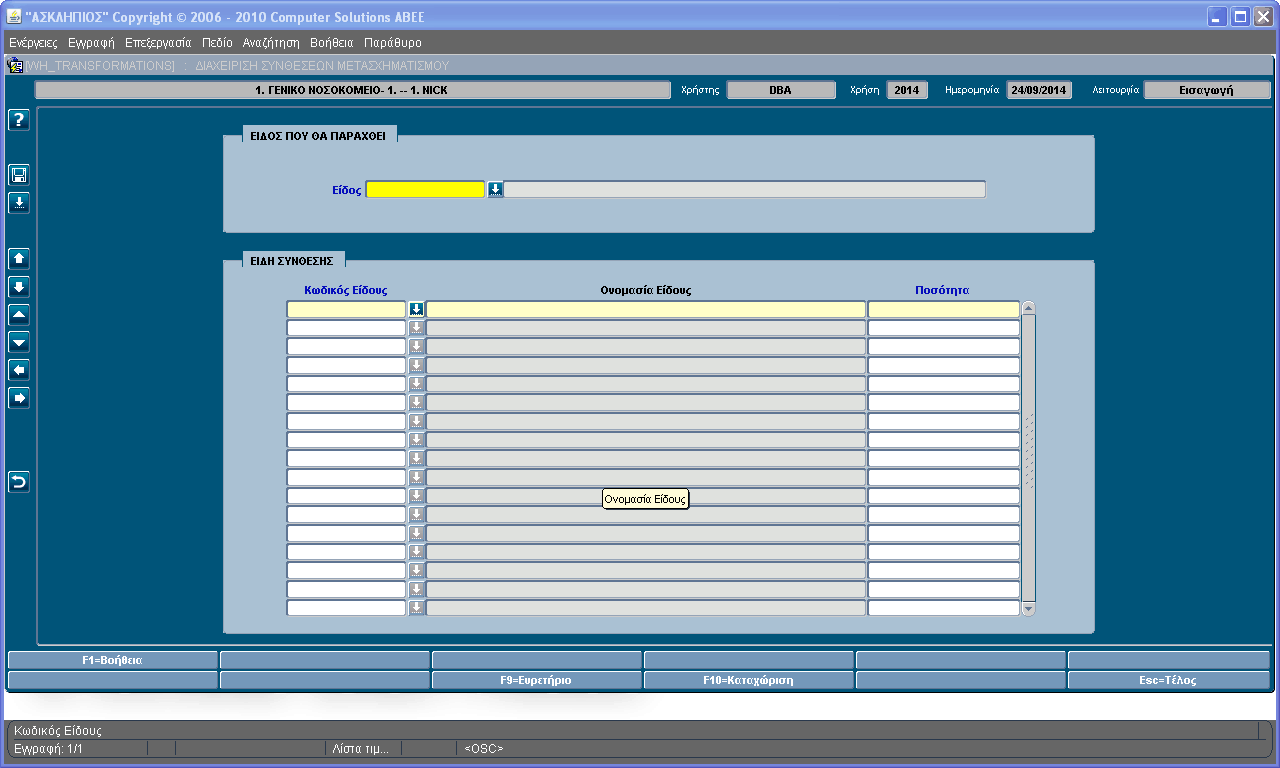Open the value list beside the Είδος field
Image resolution: width=1280 pixels, height=768 pixels.
click(x=495, y=189)
